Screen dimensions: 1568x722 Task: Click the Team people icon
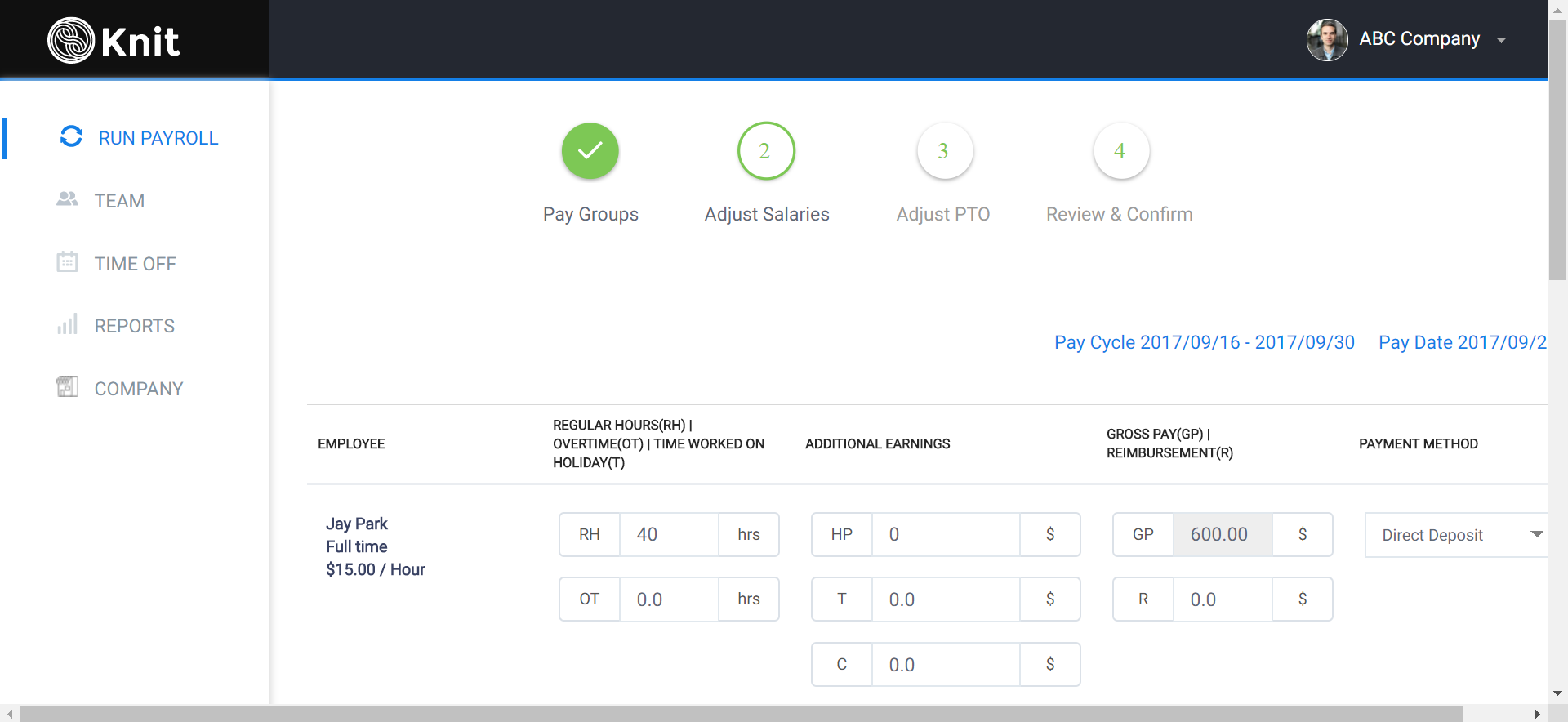tap(67, 198)
